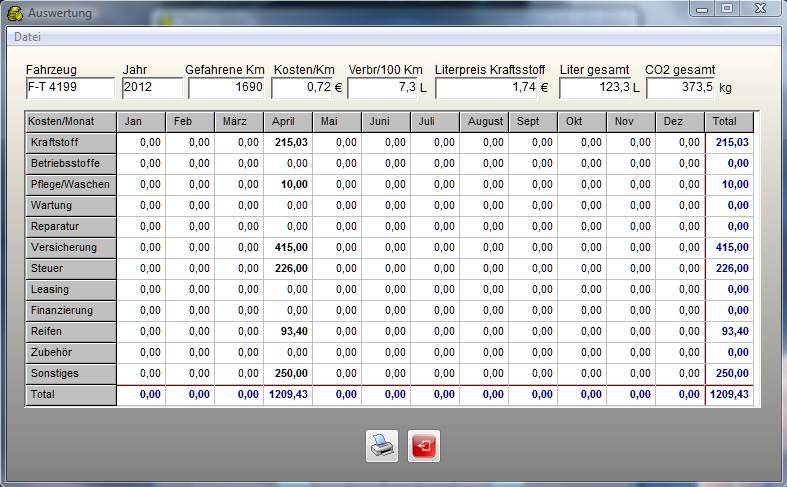Click the printer icon to print report

tap(381, 446)
